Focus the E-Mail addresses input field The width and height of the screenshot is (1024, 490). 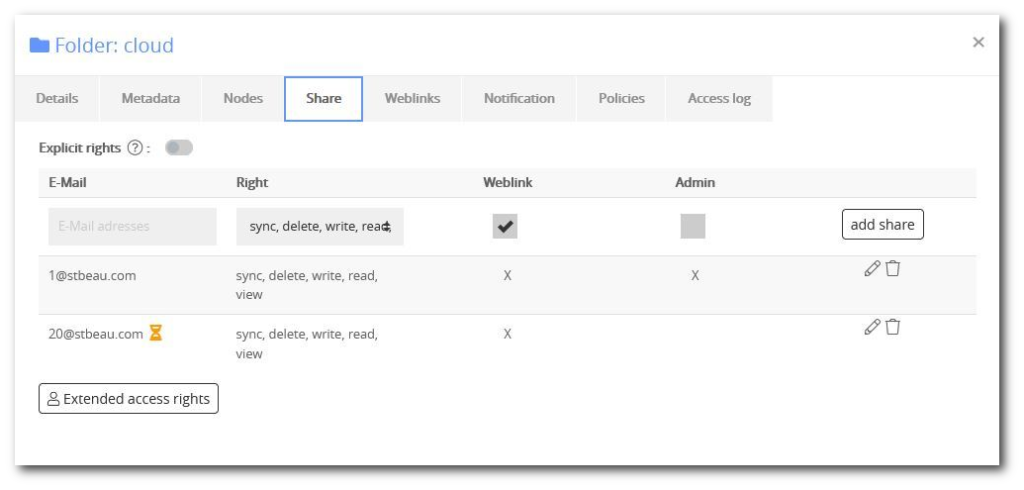[x=133, y=227]
